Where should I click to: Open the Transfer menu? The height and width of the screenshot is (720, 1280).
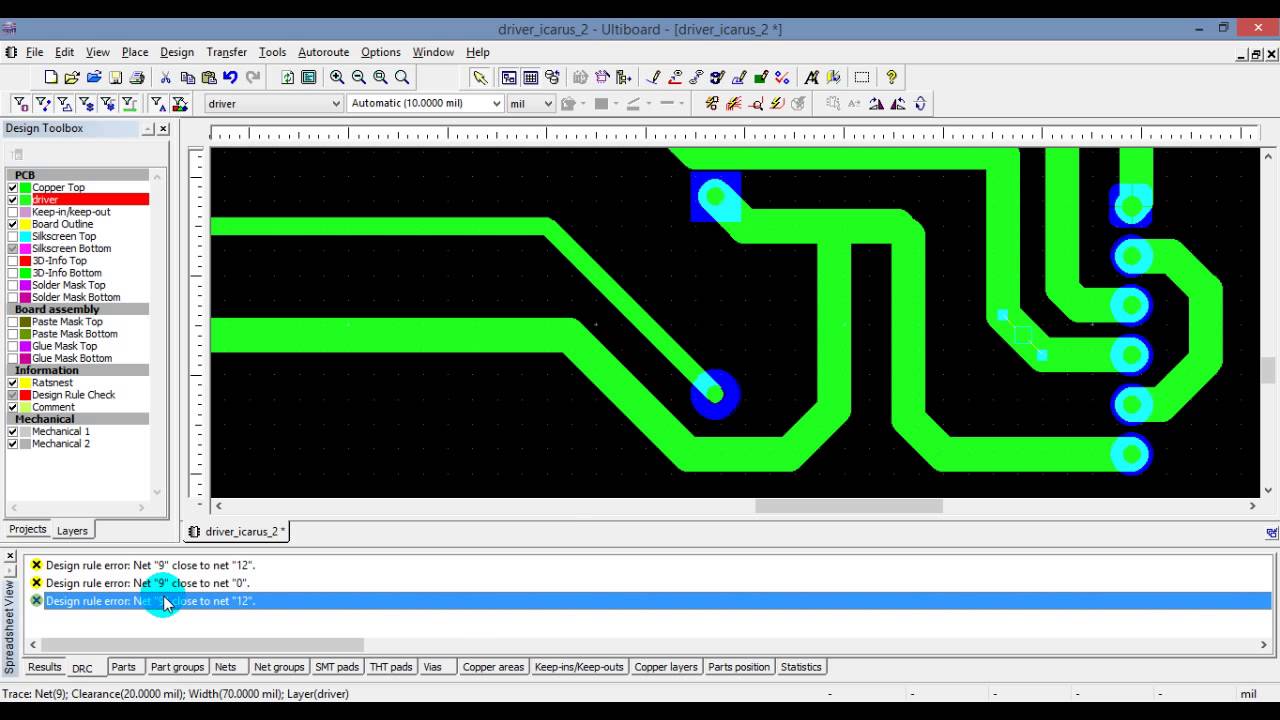coord(227,52)
